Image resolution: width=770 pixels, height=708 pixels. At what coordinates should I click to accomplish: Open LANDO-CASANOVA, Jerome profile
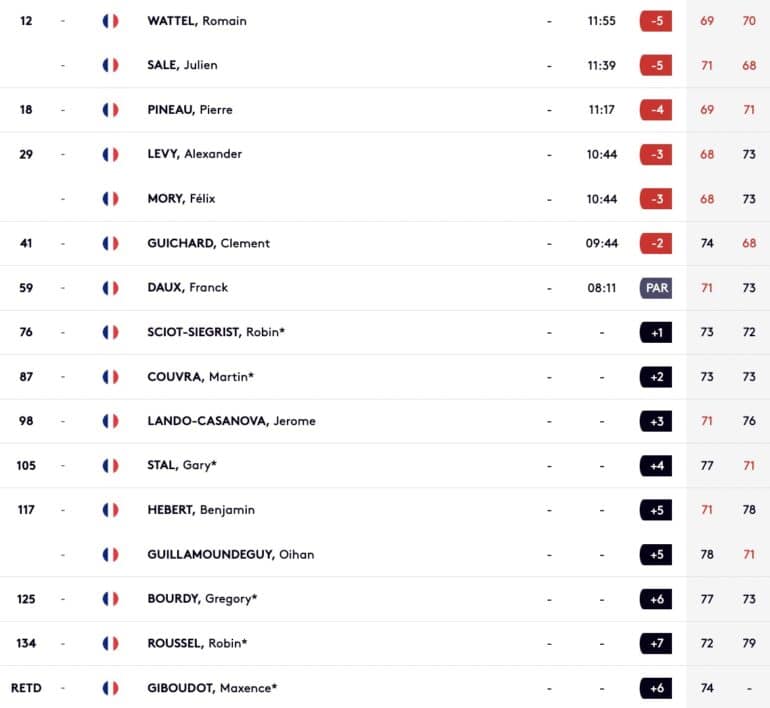click(231, 421)
